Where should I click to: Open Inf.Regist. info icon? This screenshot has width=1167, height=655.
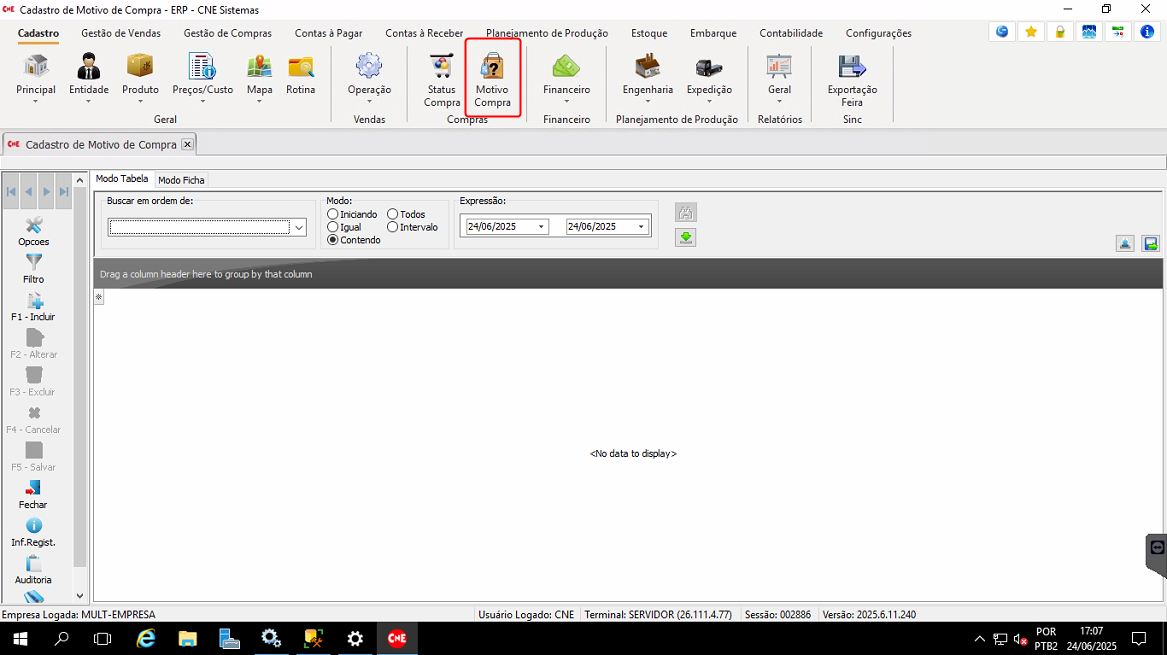(x=33, y=532)
